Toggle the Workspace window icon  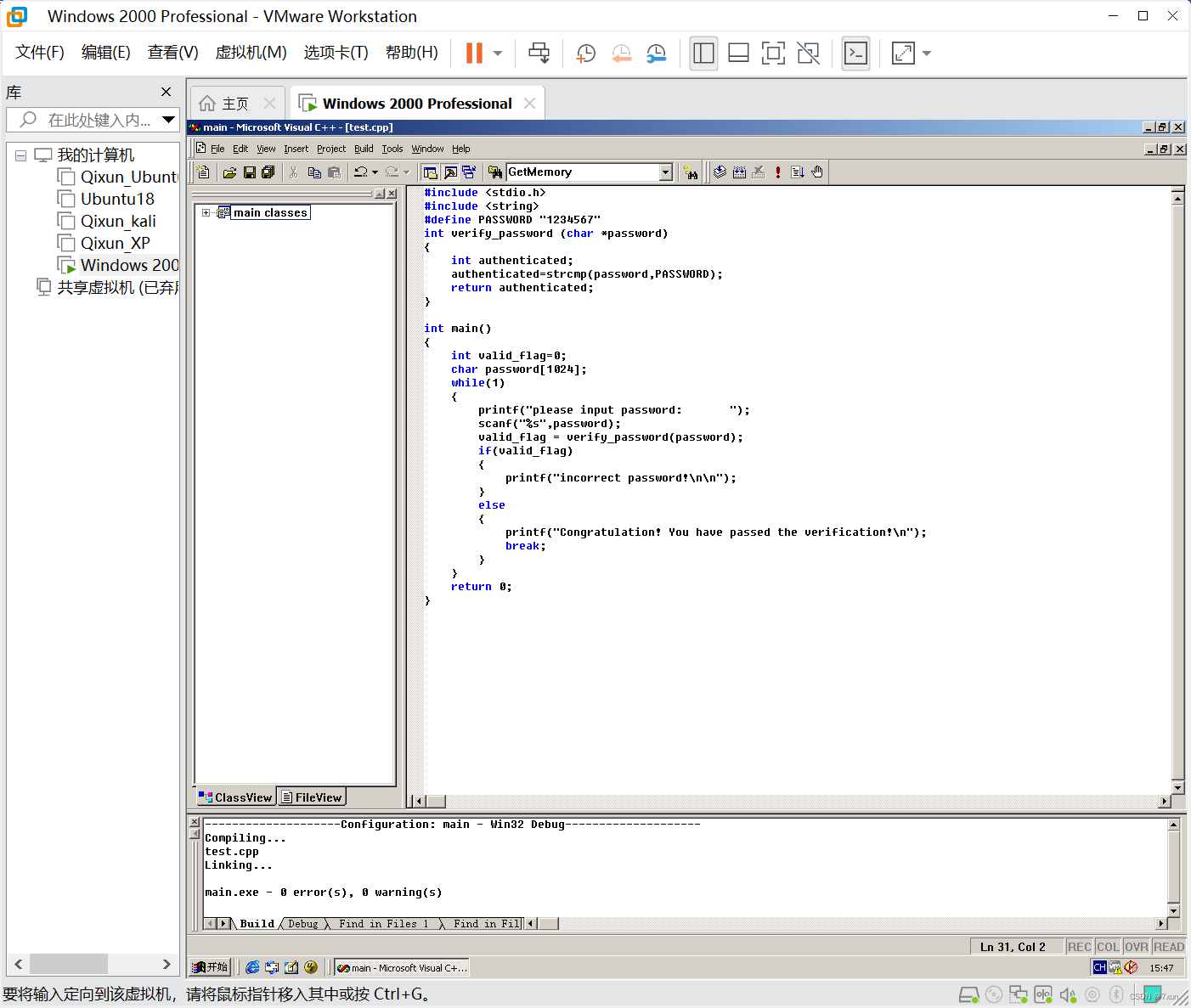click(x=430, y=172)
